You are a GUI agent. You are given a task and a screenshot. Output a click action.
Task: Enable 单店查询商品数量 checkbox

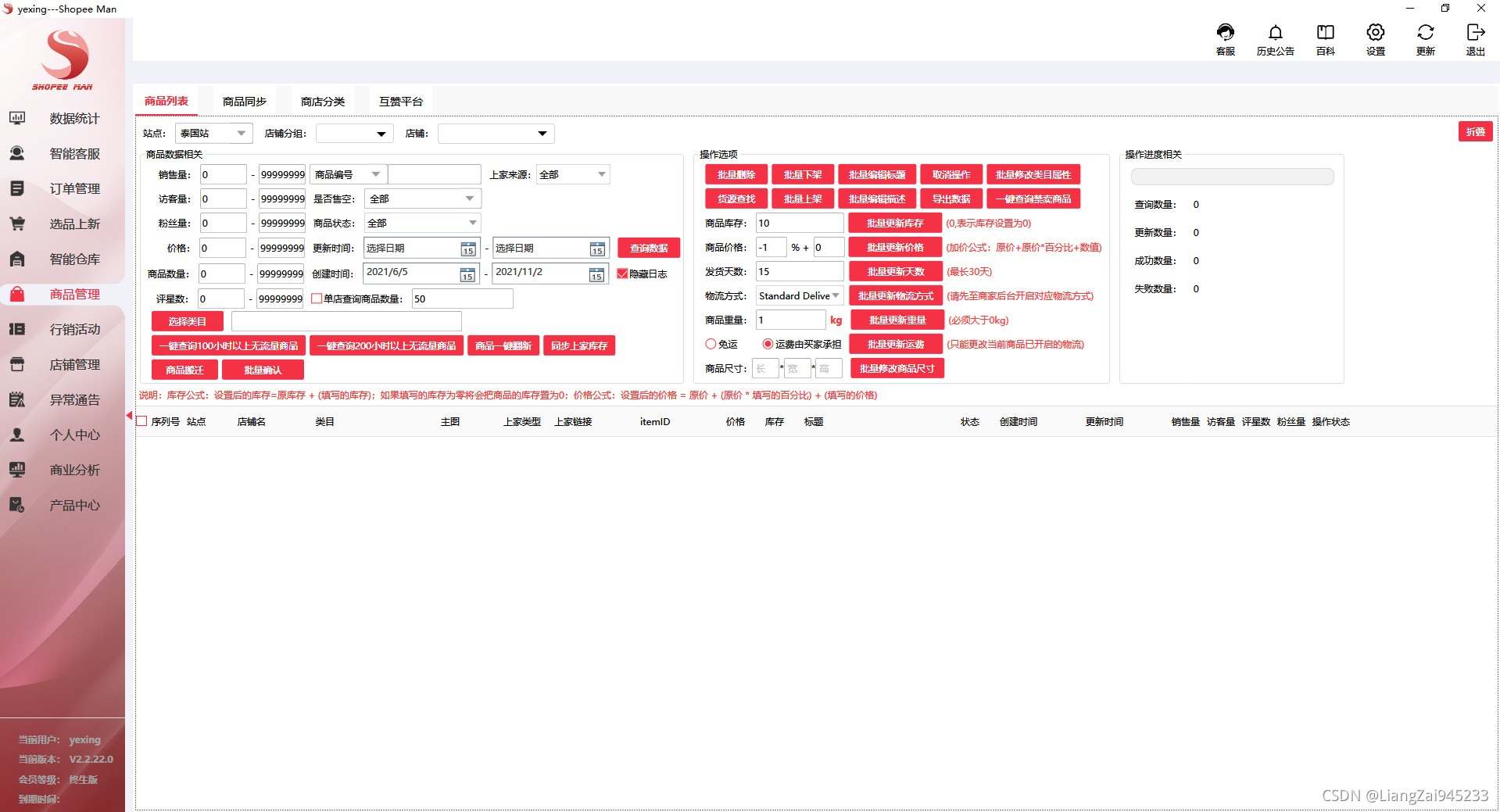tap(317, 299)
